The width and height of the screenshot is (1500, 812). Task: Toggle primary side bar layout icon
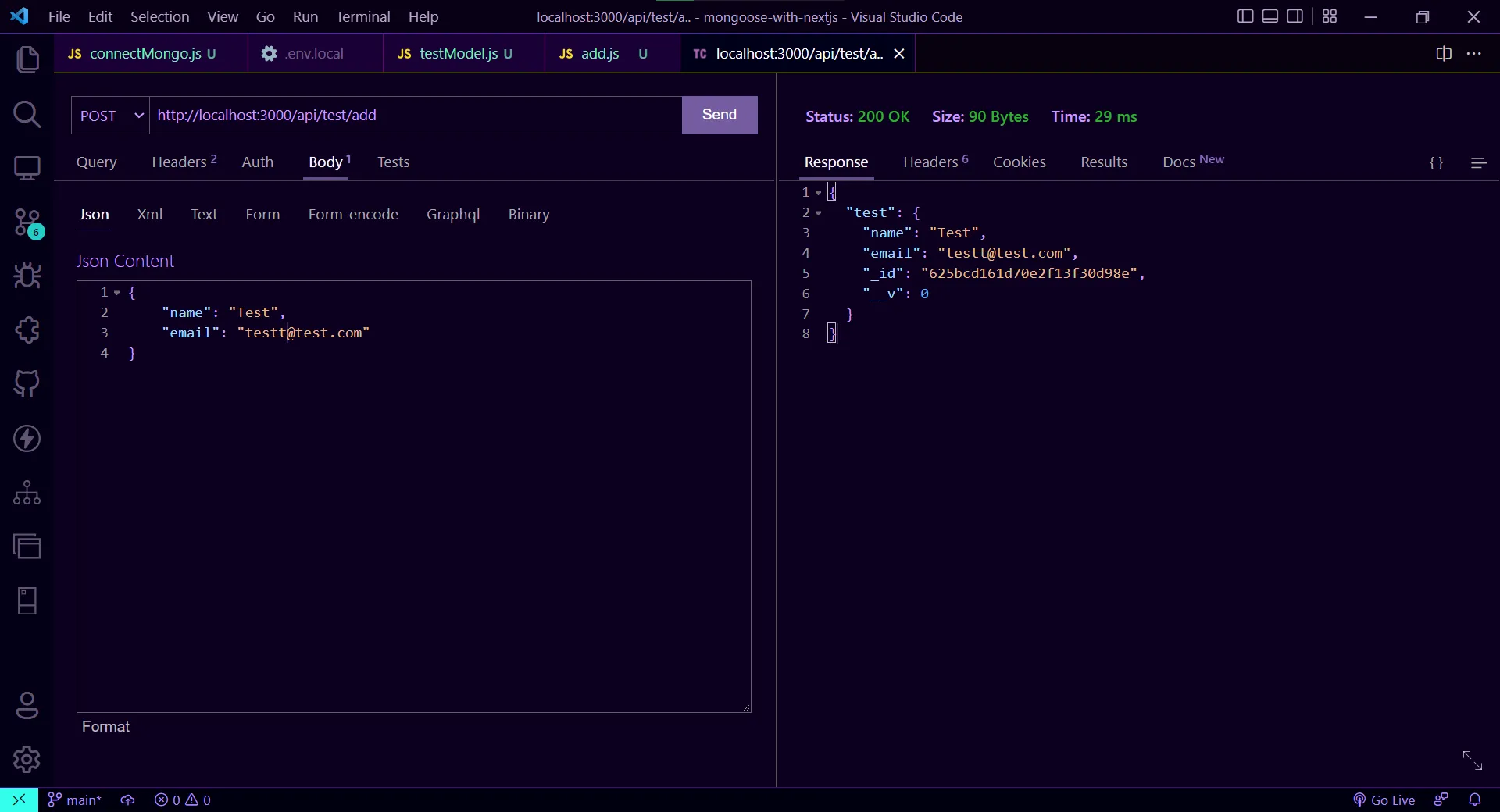click(x=1245, y=16)
